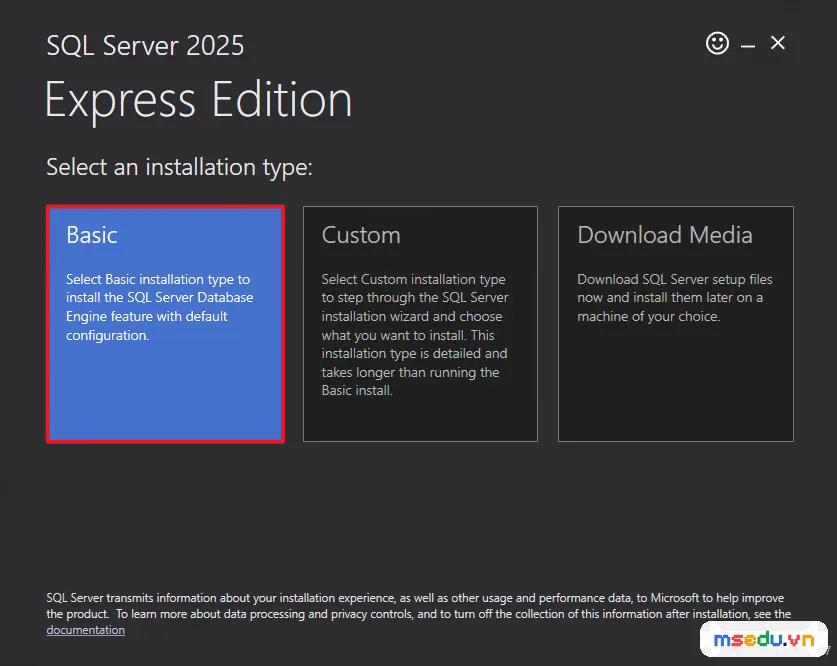Close the SQL Server installer window
The image size is (837, 666).
(777, 43)
